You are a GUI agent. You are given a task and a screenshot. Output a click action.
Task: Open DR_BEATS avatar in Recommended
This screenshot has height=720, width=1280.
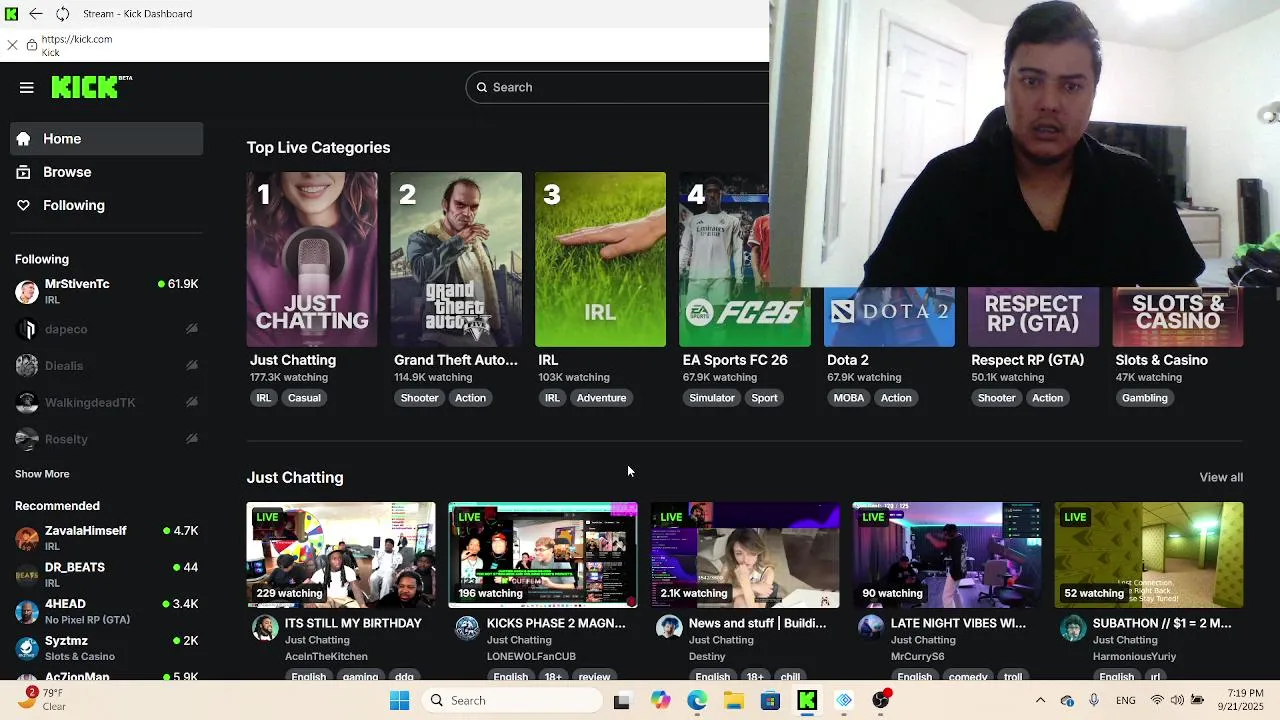click(27, 575)
